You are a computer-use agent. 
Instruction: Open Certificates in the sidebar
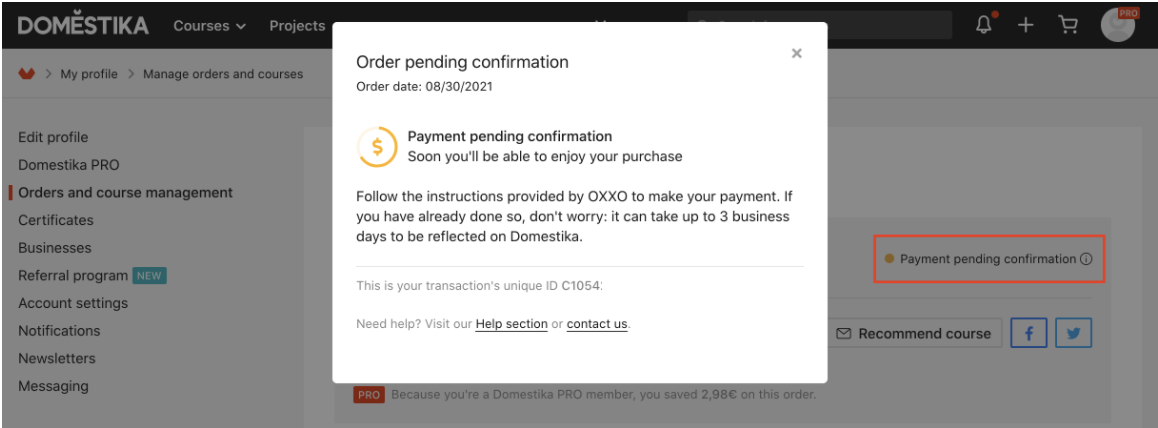pyautogui.click(x=56, y=220)
